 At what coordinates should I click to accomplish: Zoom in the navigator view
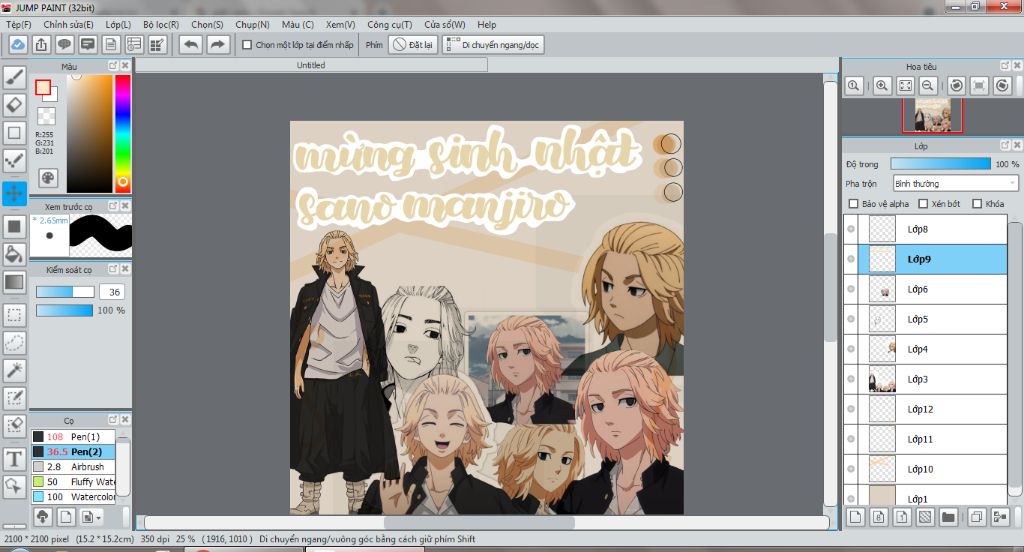pyautogui.click(x=882, y=86)
